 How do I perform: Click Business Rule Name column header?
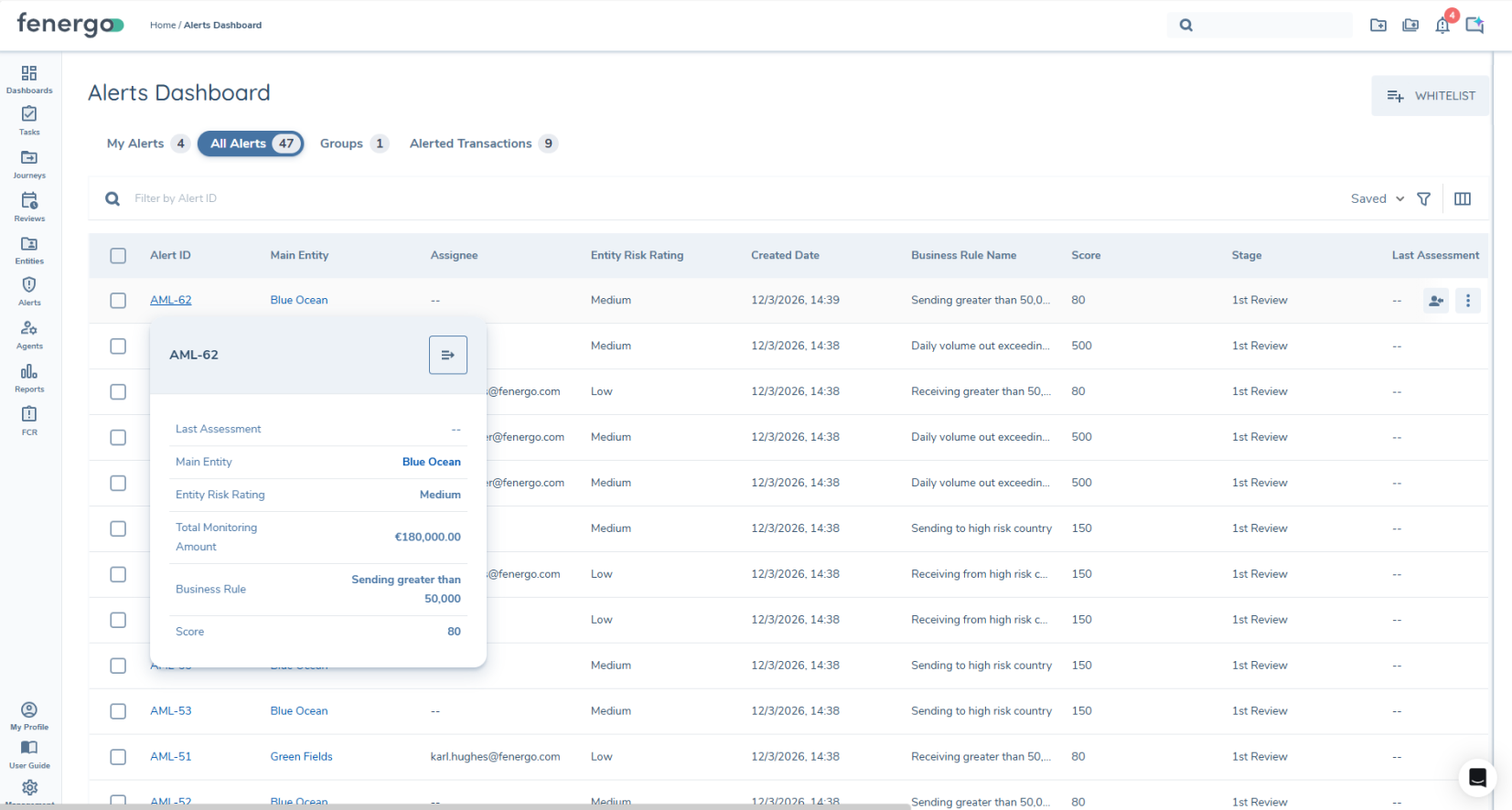tap(963, 255)
